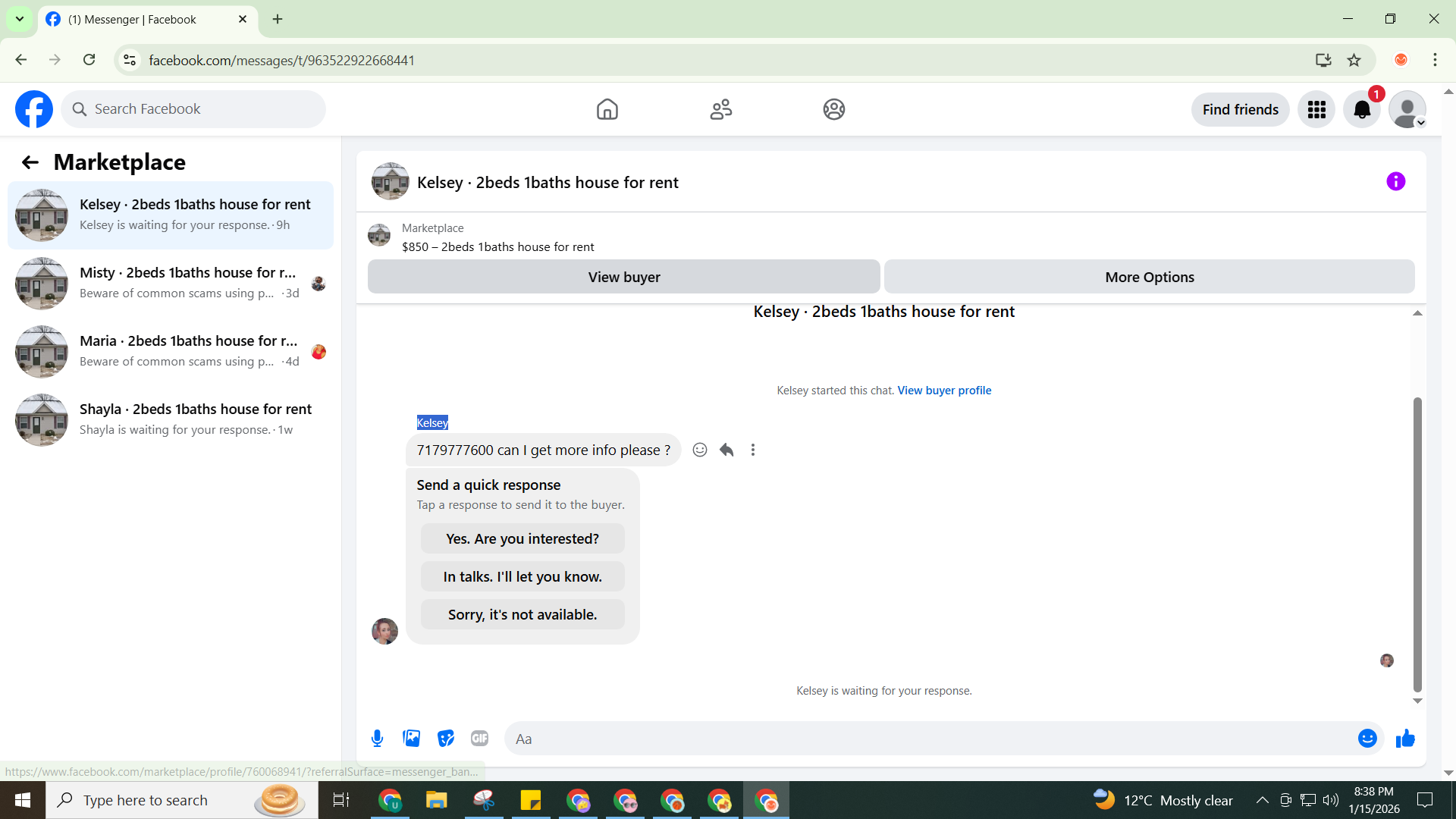Open the Facebook apps grid menu
1456x819 pixels.
1316,110
